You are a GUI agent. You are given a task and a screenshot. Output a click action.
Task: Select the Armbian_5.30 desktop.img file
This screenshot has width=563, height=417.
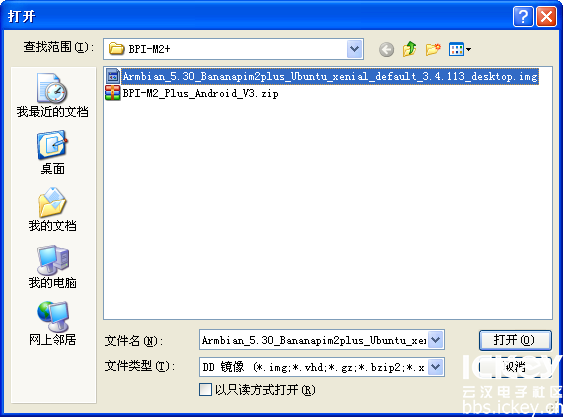click(330, 77)
